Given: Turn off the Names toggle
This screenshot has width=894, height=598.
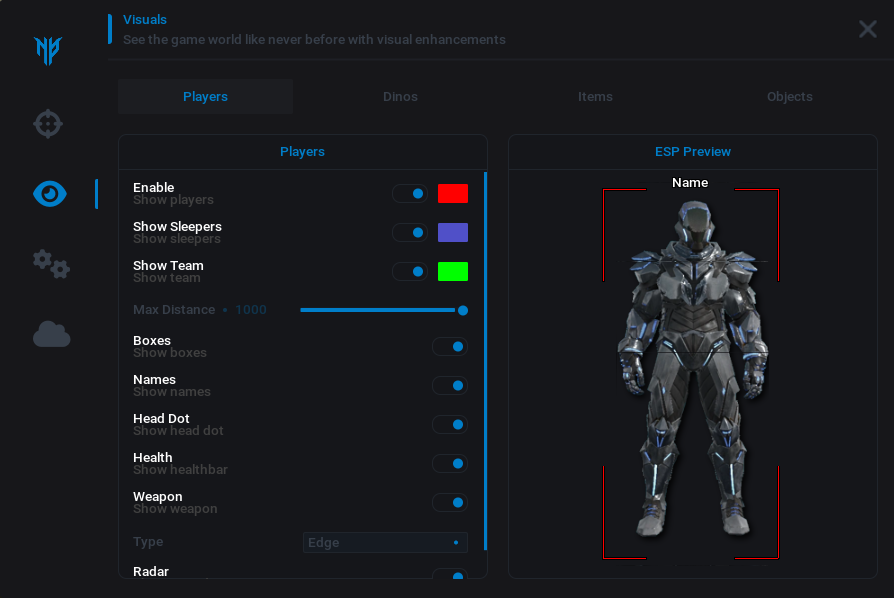Looking at the screenshot, I should pyautogui.click(x=450, y=385).
